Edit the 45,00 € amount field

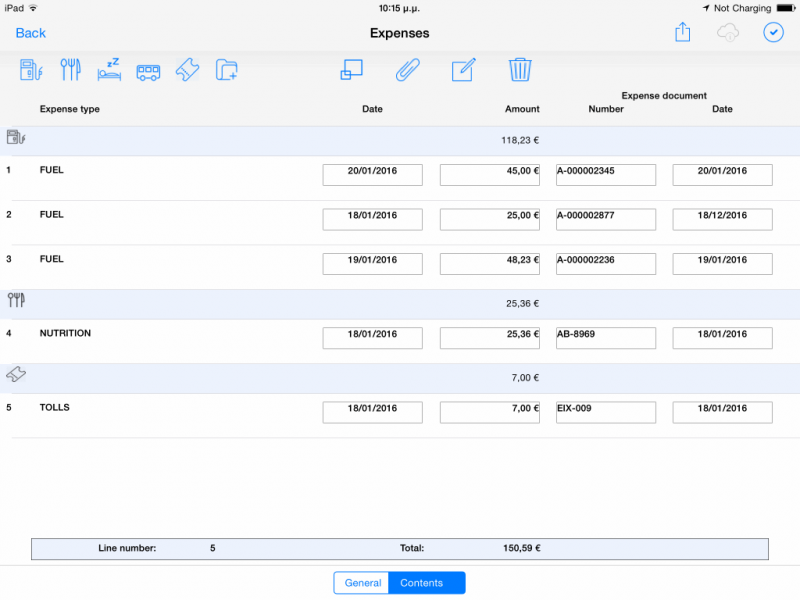(490, 174)
